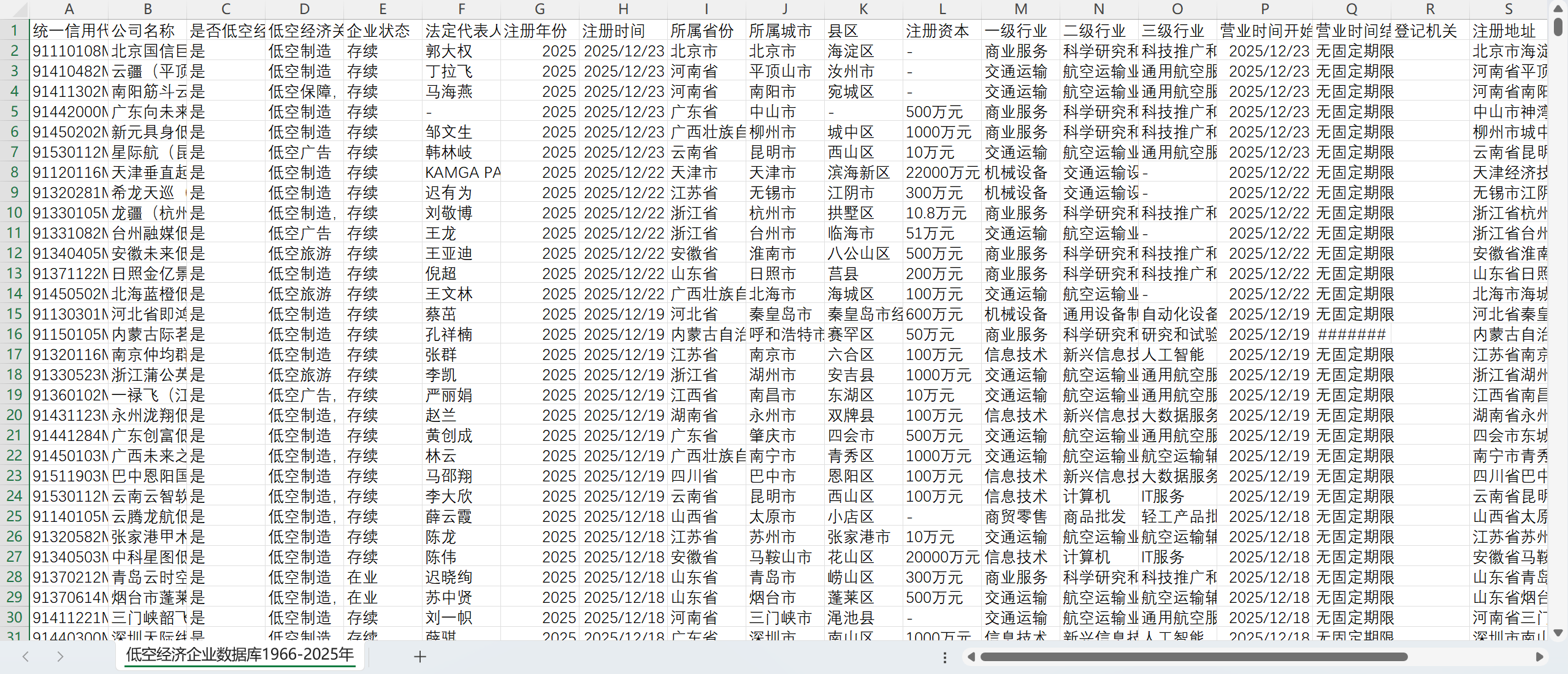Screen dimensions: 1568x674
Task: Open the 低空经济企业数据库1966-2025年 sheet tab
Action: (240, 655)
